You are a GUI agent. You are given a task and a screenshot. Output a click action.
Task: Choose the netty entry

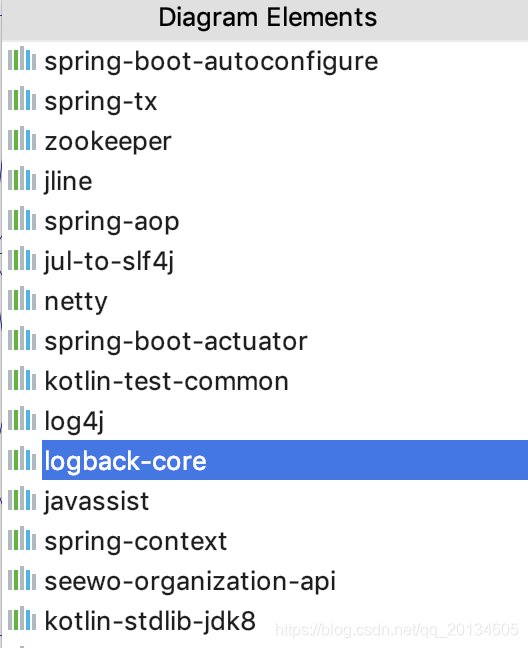pyautogui.click(x=265, y=301)
